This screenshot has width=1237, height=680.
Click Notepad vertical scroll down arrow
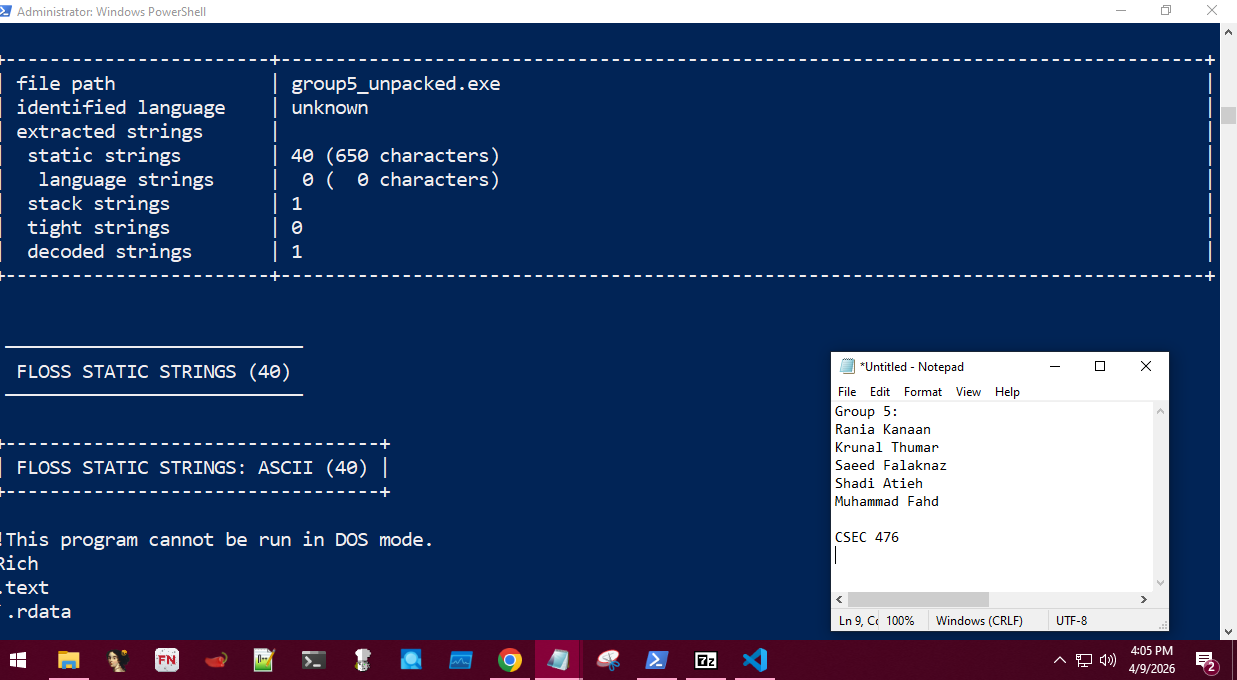point(1160,583)
